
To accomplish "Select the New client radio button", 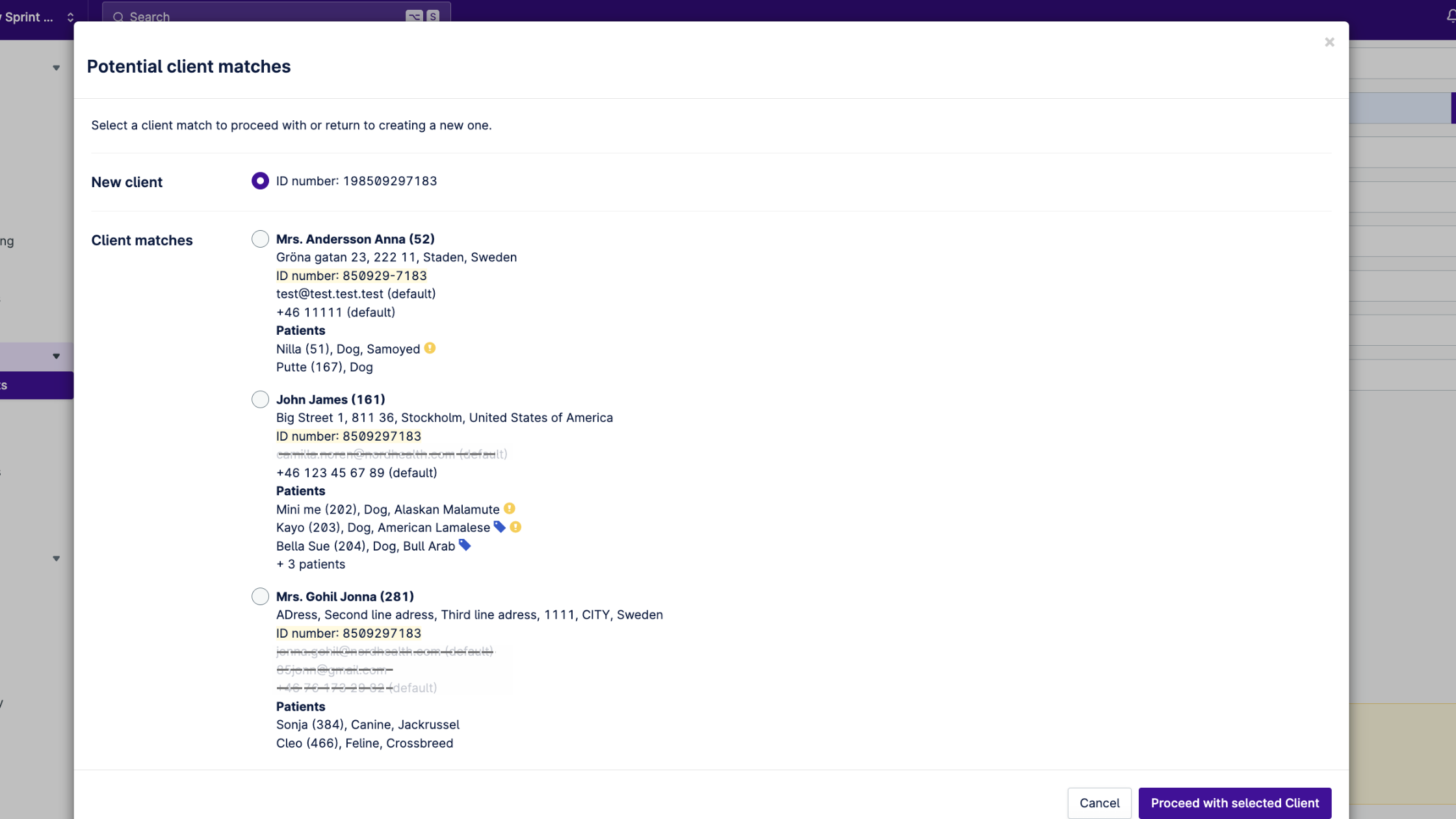I will coord(260,181).
